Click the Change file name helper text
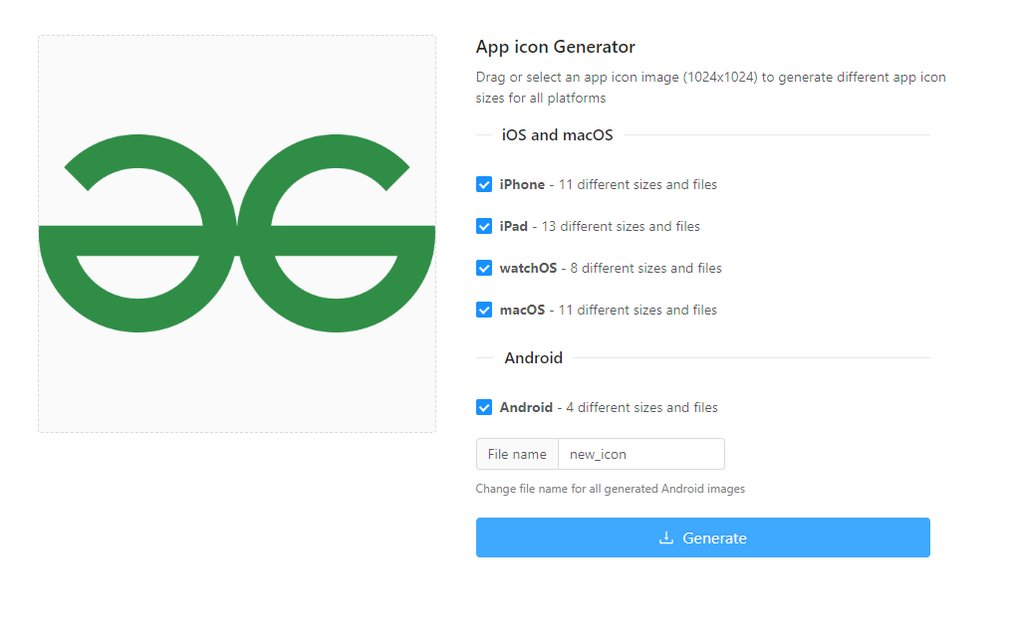1024x644 pixels. [610, 488]
